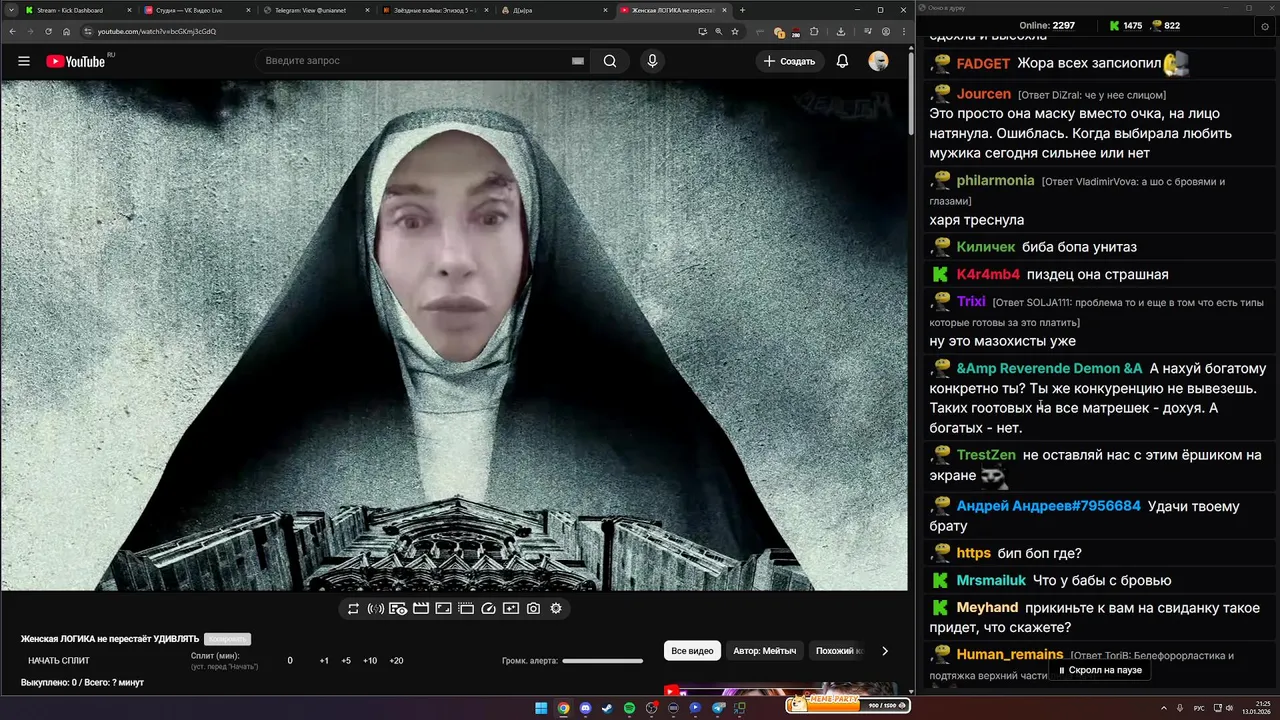Viewport: 1280px width, 720px height.
Task: Click chat username FADGET
Action: click(983, 63)
